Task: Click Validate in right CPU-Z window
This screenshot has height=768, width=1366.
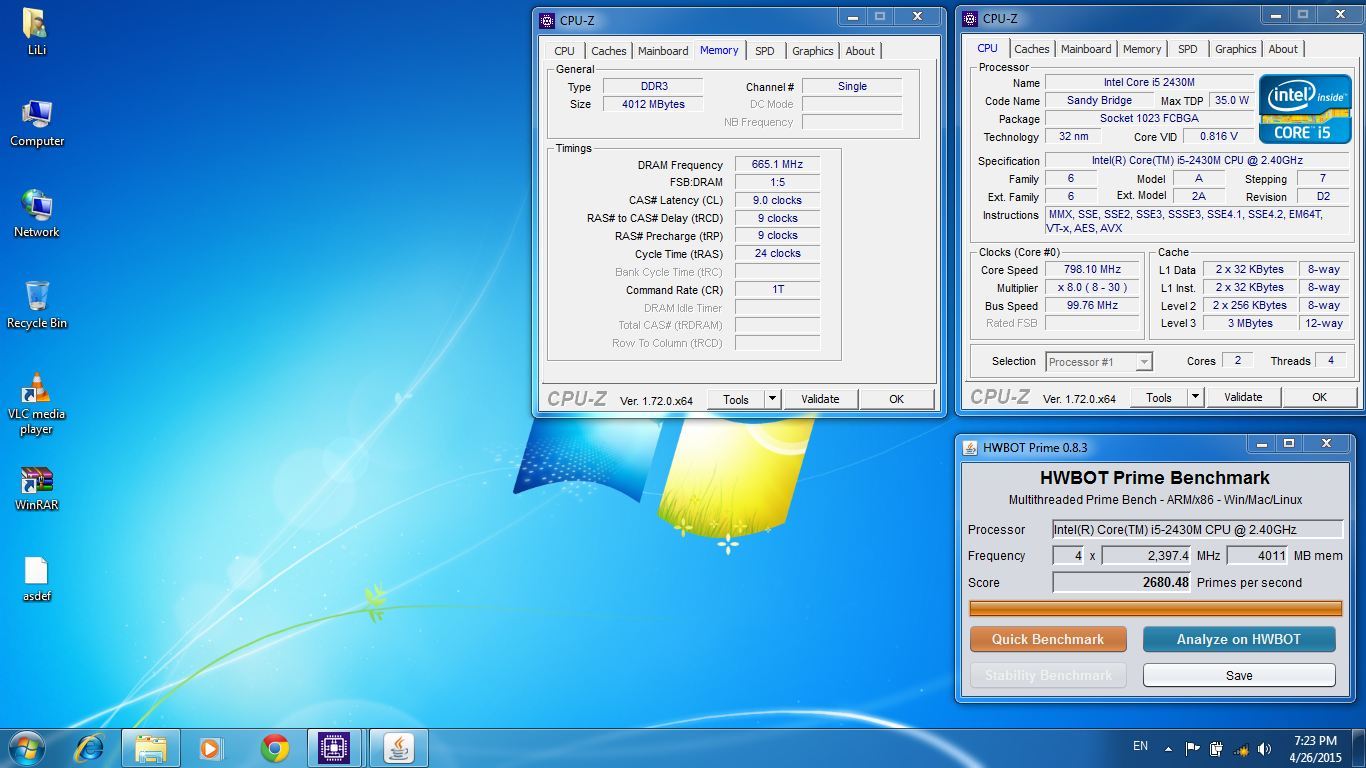Action: [1243, 397]
